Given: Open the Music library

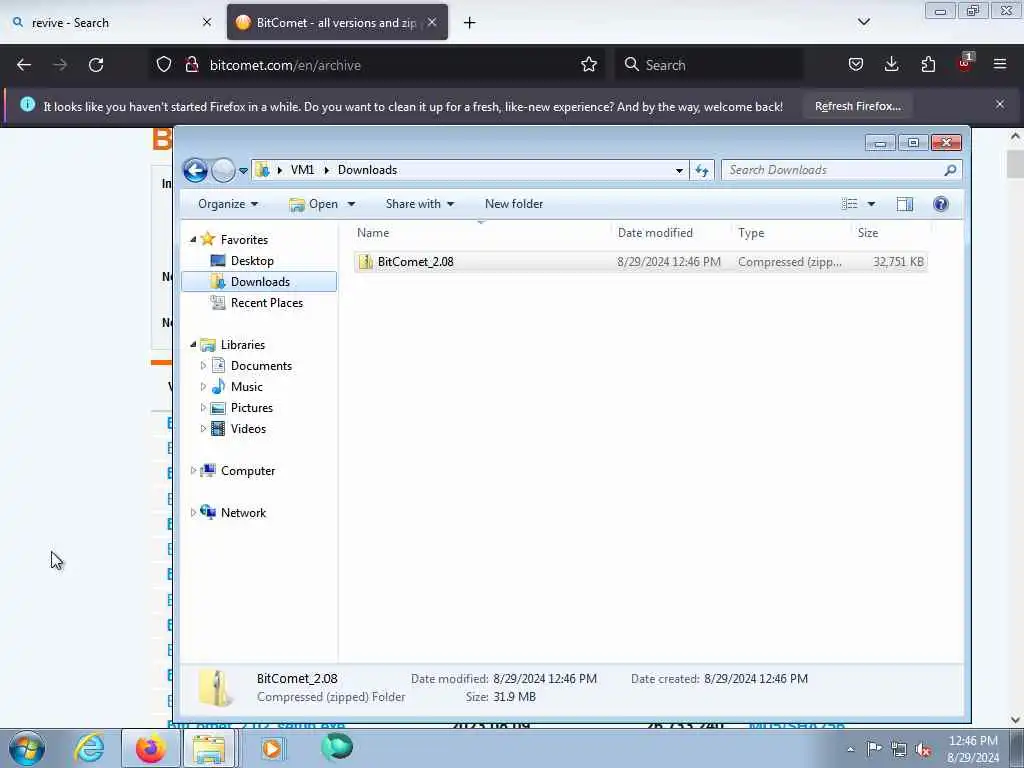Looking at the screenshot, I should pos(246,387).
